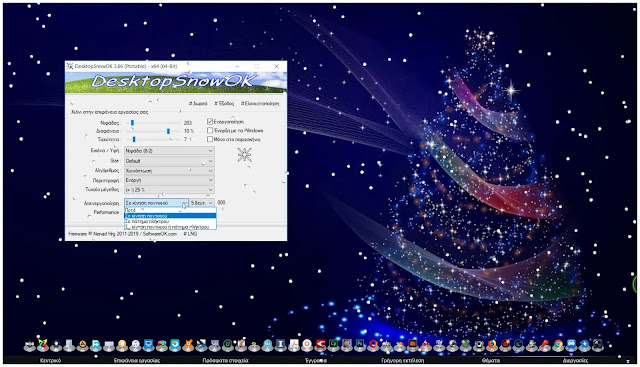Open the orange monitor dock icon

413,344
